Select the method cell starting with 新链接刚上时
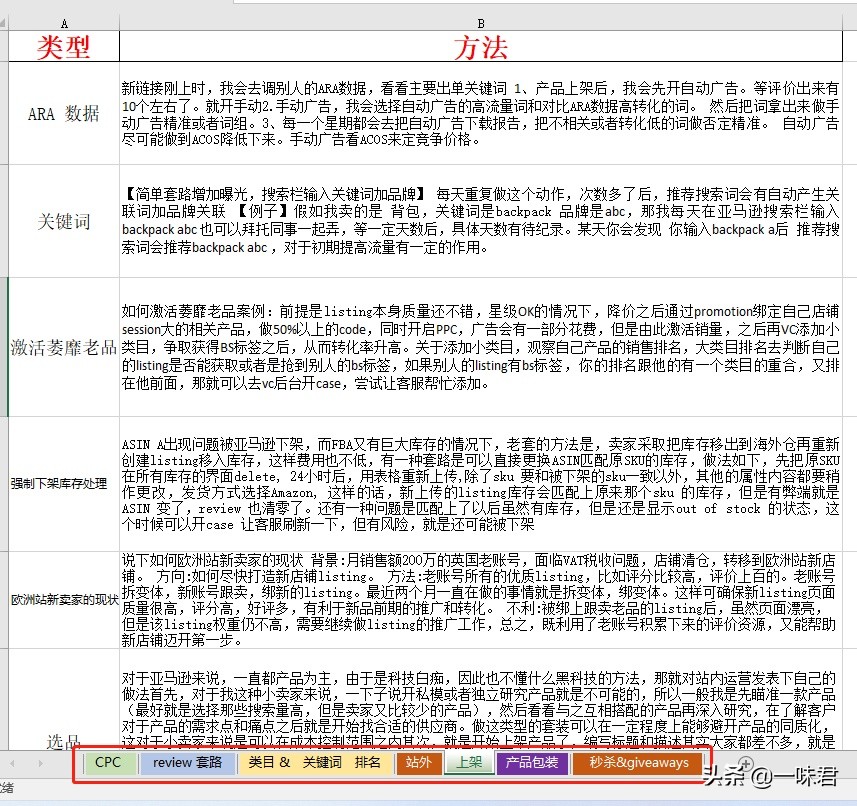Viewport: 857px width, 806px height. click(481, 113)
